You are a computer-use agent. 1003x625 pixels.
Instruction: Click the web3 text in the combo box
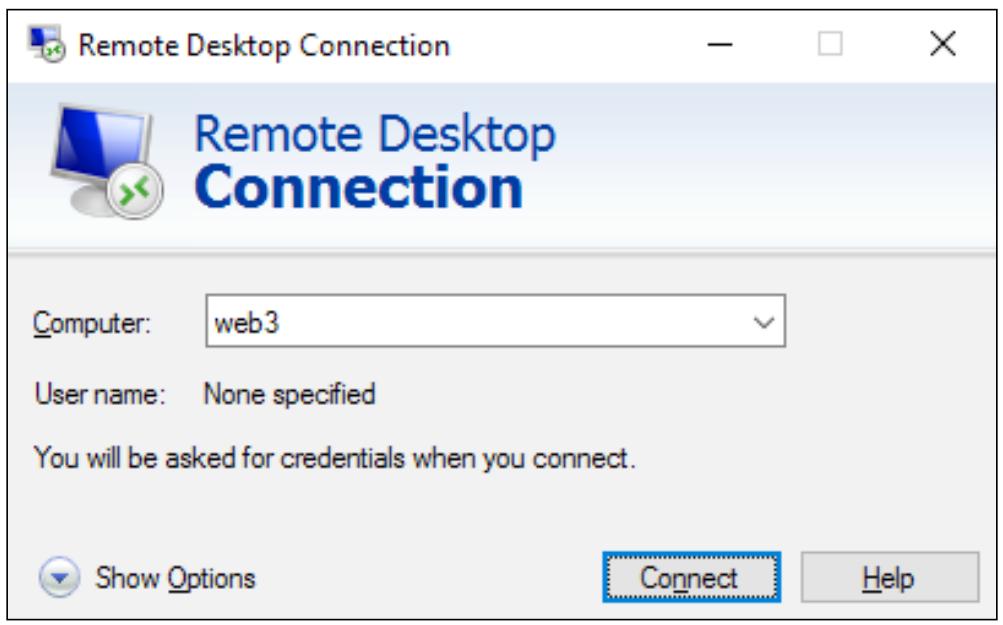tap(247, 323)
